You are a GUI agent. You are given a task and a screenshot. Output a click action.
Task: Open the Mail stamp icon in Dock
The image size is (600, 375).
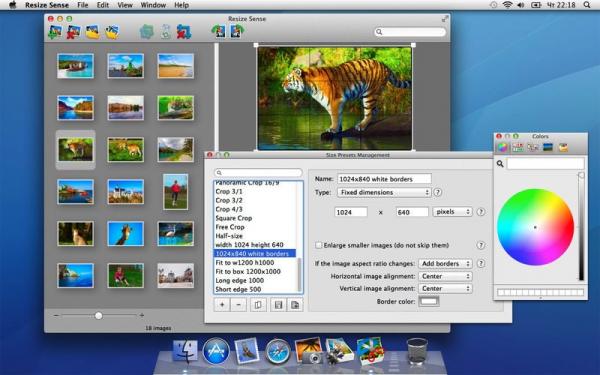pyautogui.click(x=247, y=351)
